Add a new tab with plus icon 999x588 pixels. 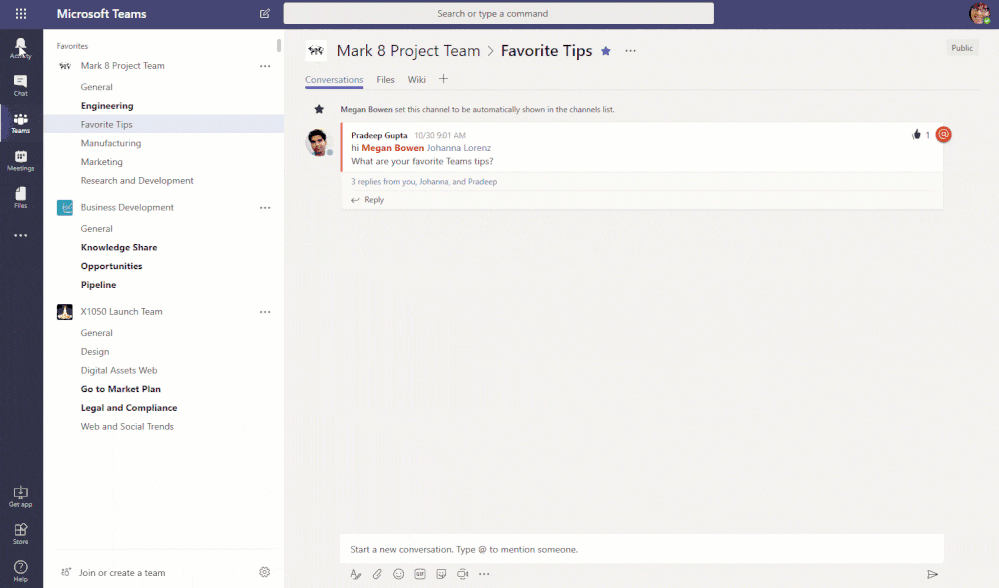(443, 79)
